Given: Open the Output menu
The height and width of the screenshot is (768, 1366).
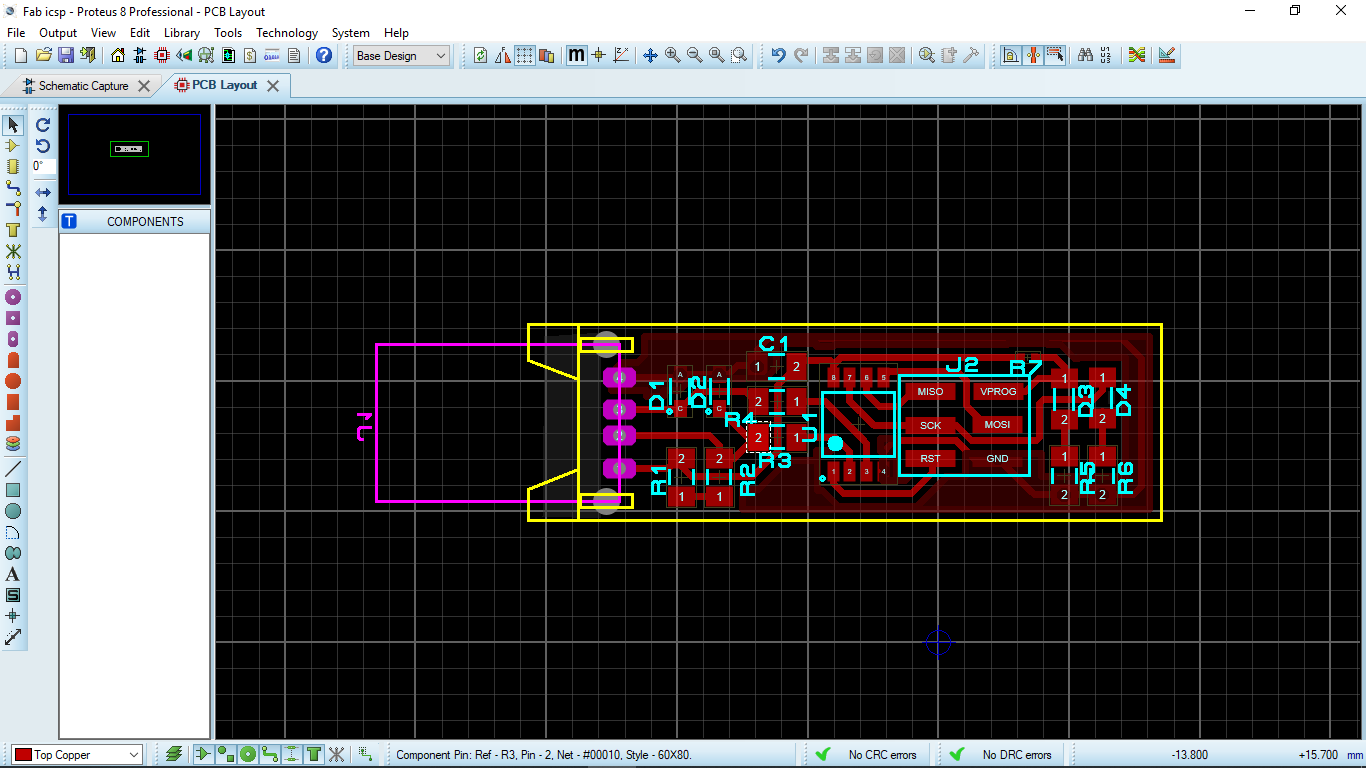Looking at the screenshot, I should point(58,33).
